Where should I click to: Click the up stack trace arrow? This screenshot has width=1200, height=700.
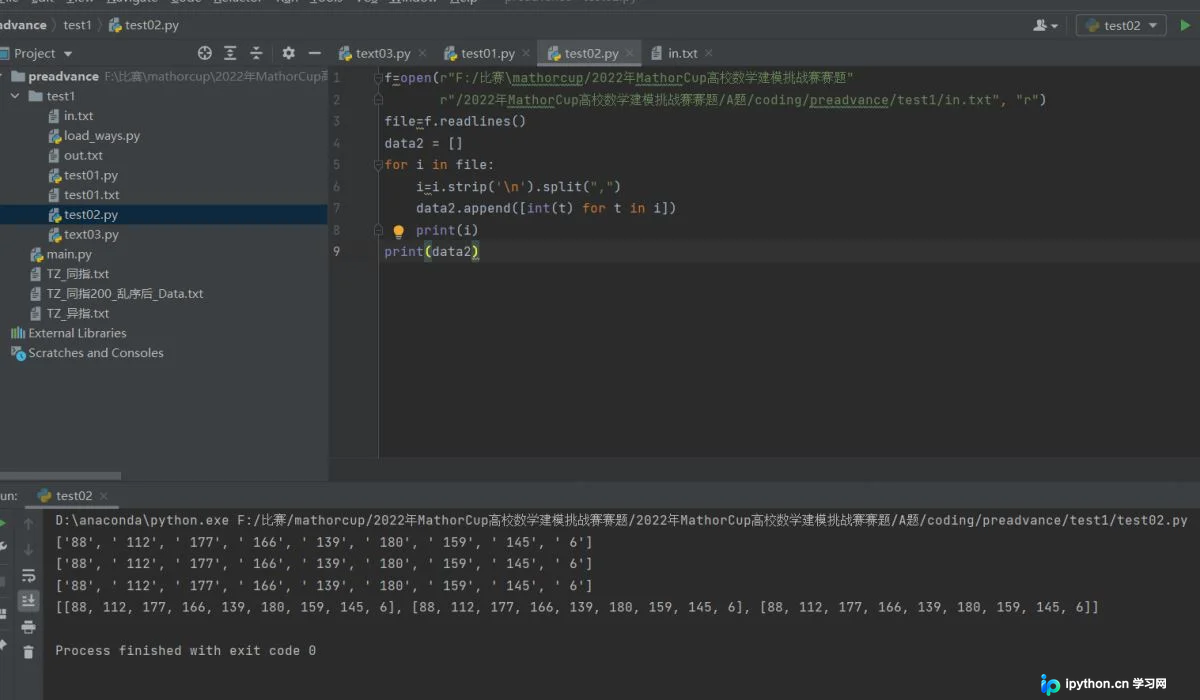point(29,523)
